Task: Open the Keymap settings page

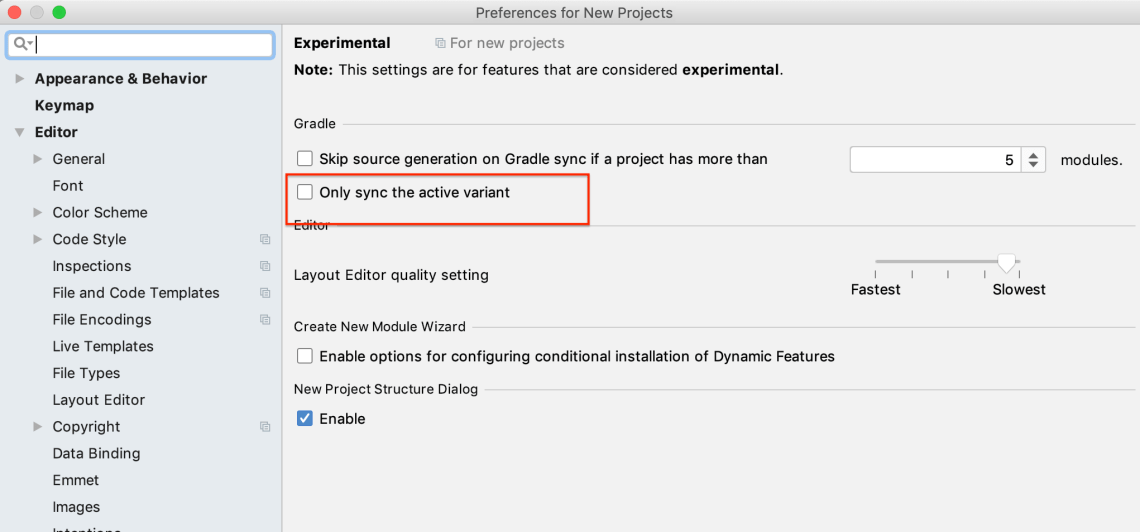Action: pos(64,105)
